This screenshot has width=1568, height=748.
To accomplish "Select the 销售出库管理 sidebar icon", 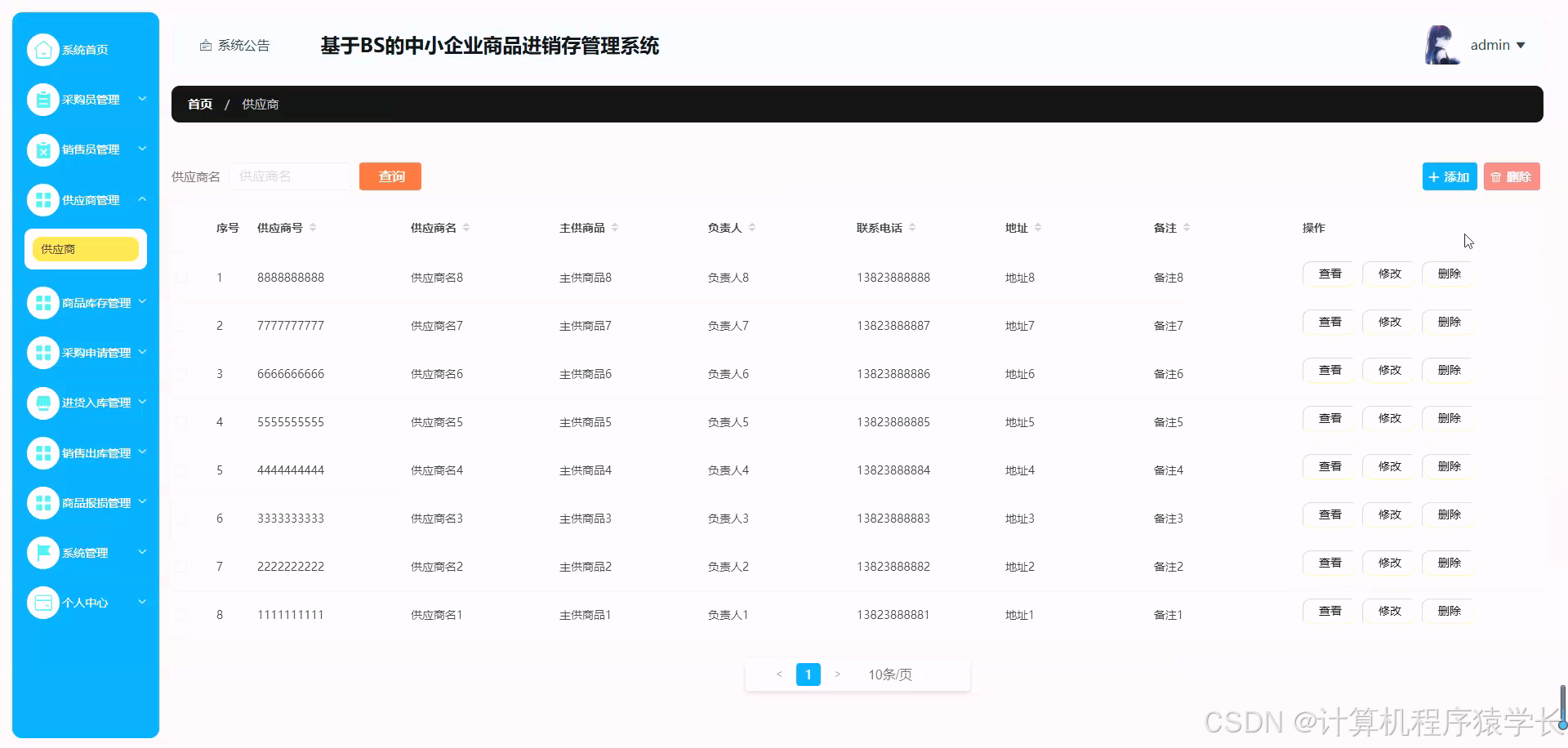I will point(43,452).
